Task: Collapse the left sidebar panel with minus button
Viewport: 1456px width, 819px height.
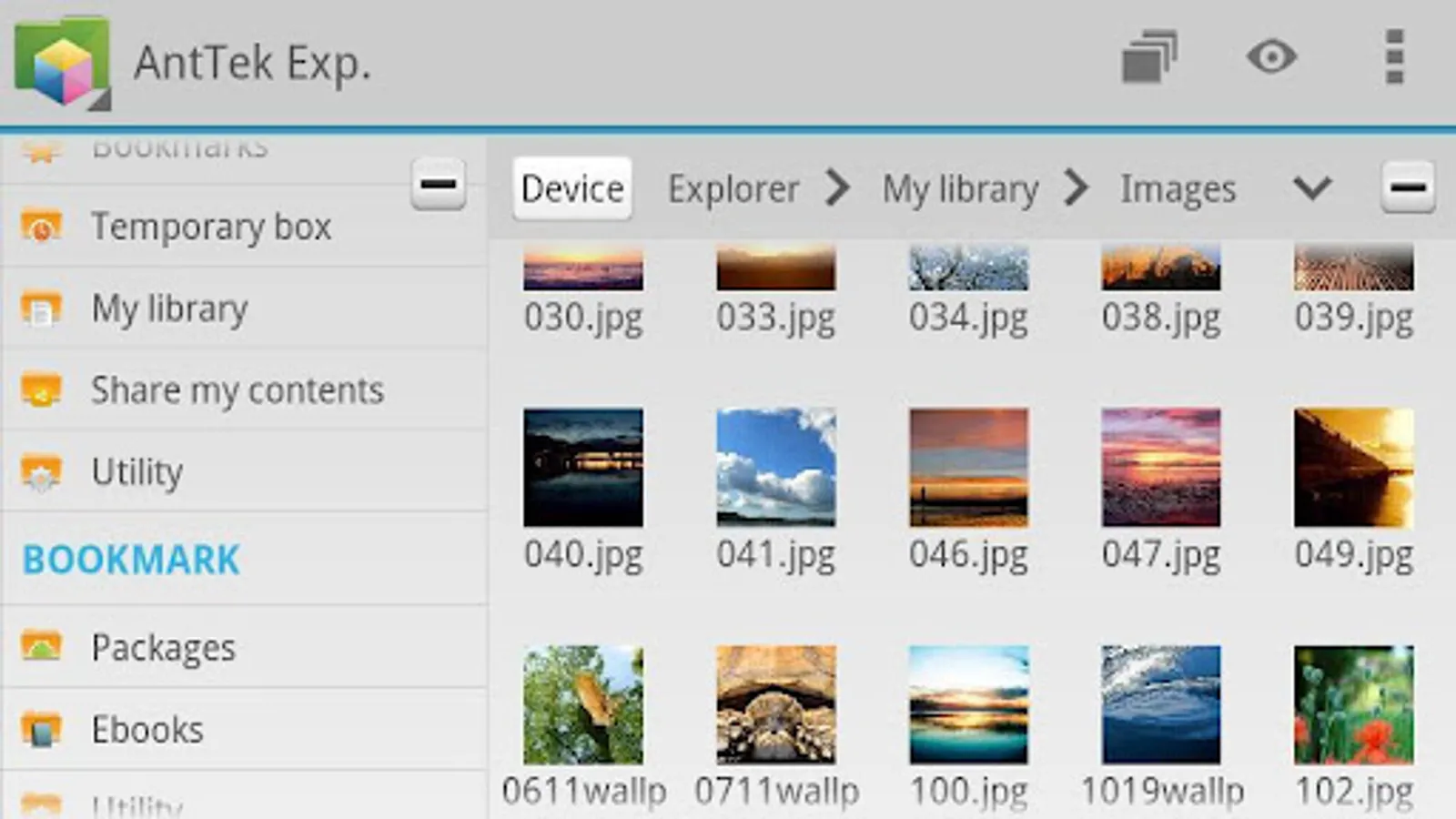Action: click(x=439, y=184)
